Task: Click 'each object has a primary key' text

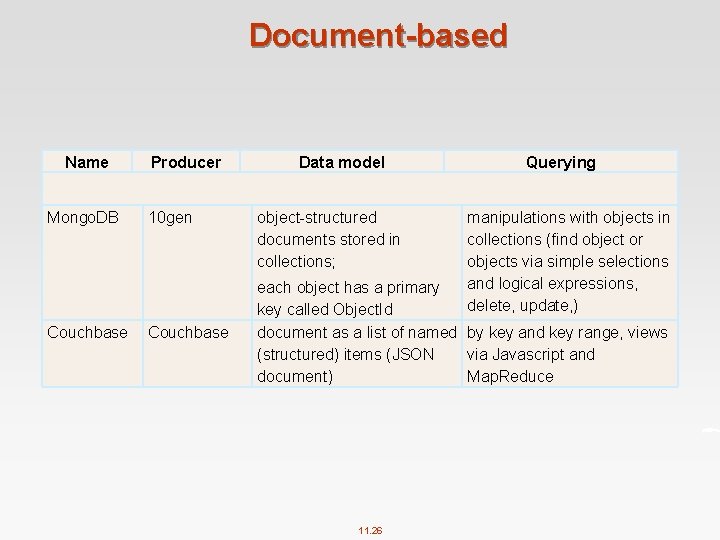Action: tap(348, 298)
